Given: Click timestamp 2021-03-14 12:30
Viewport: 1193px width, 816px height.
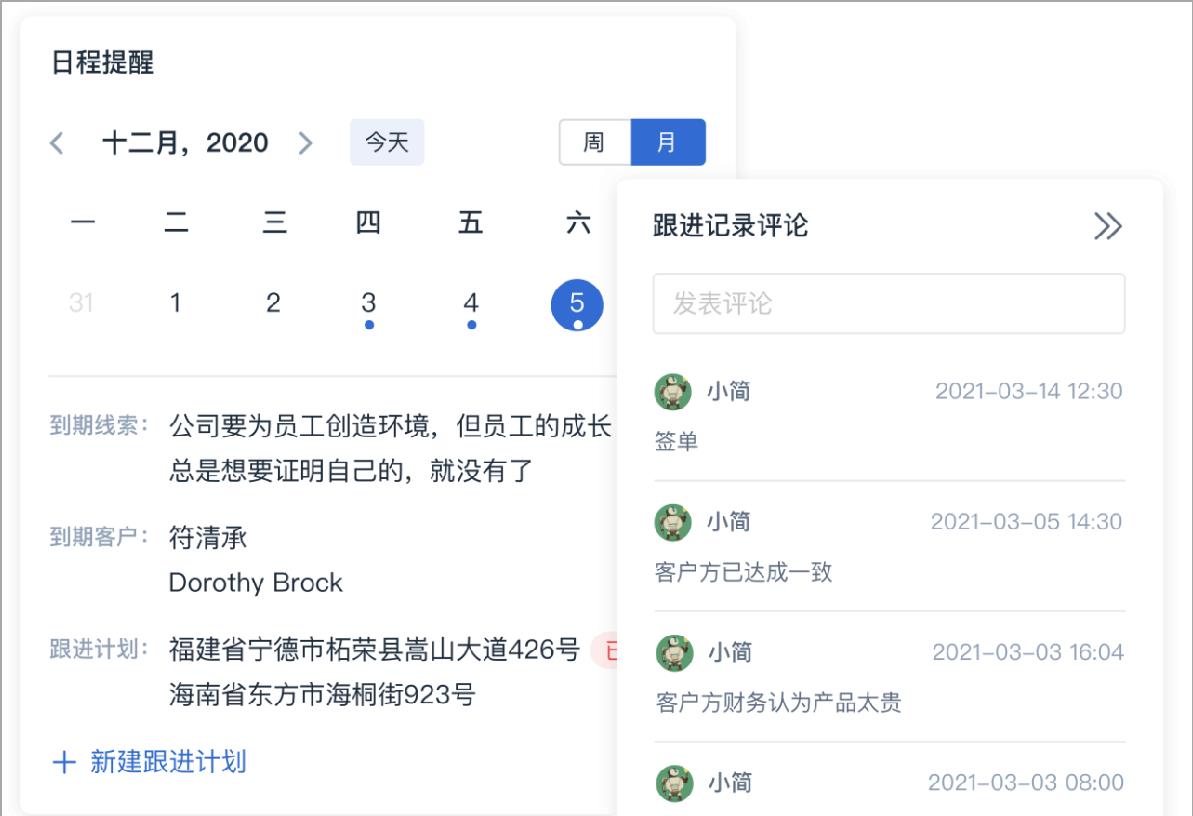Looking at the screenshot, I should 1029,391.
